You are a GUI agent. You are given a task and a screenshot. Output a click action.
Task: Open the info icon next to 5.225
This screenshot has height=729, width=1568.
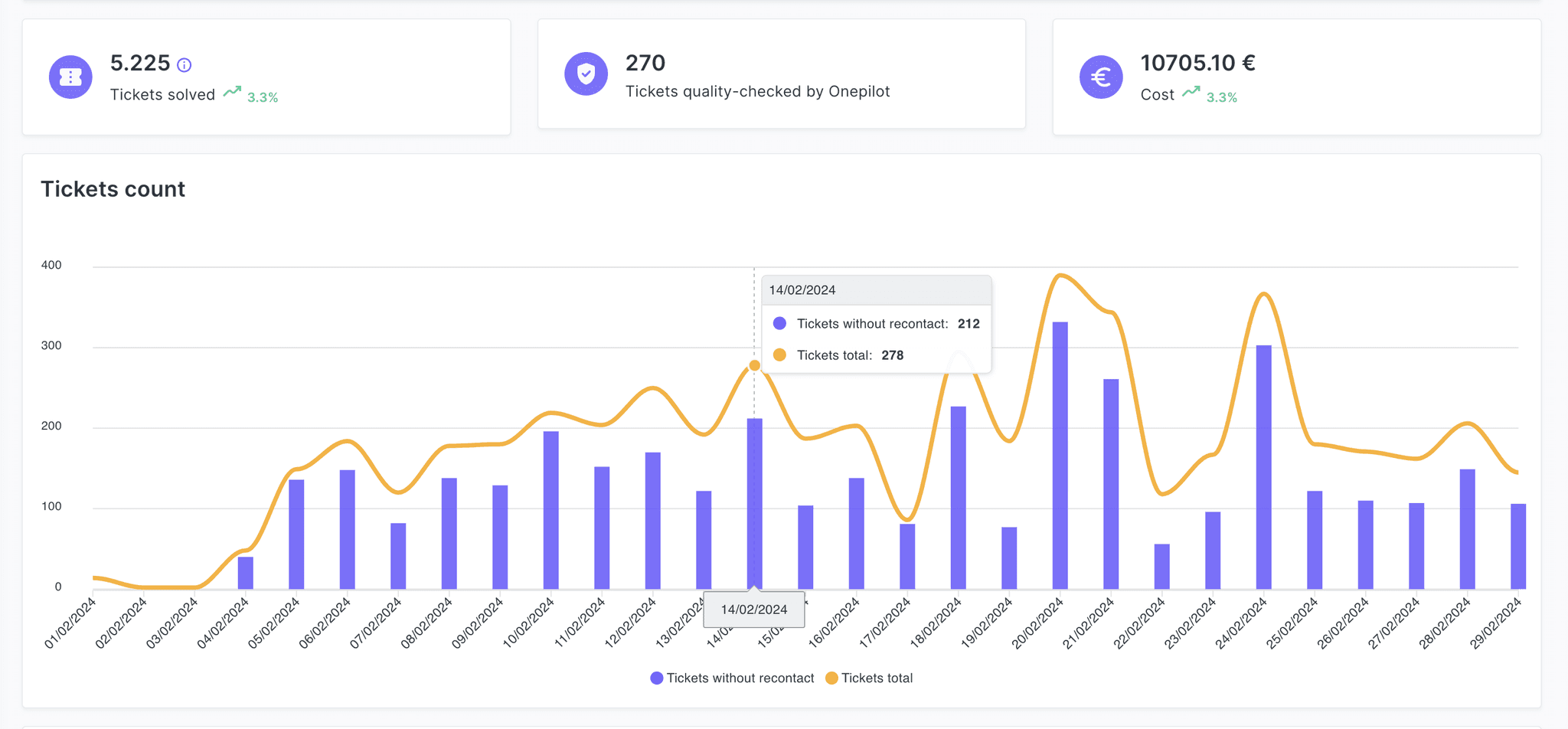[x=184, y=65]
